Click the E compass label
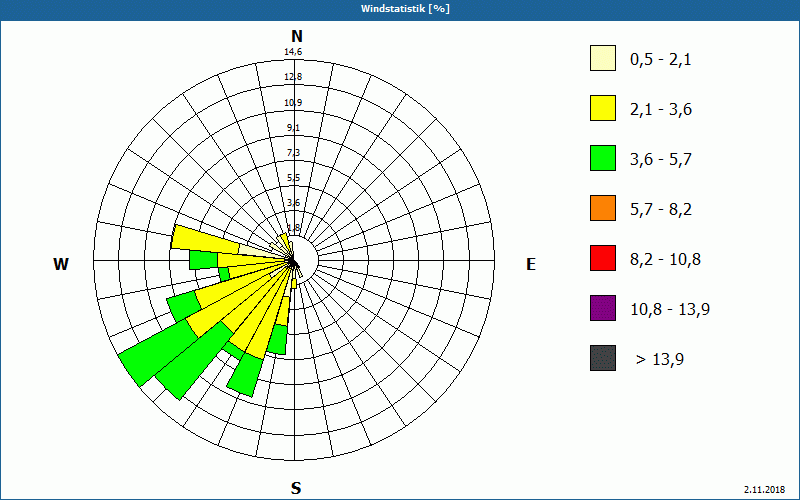The height and width of the screenshot is (500, 800). 531,264
